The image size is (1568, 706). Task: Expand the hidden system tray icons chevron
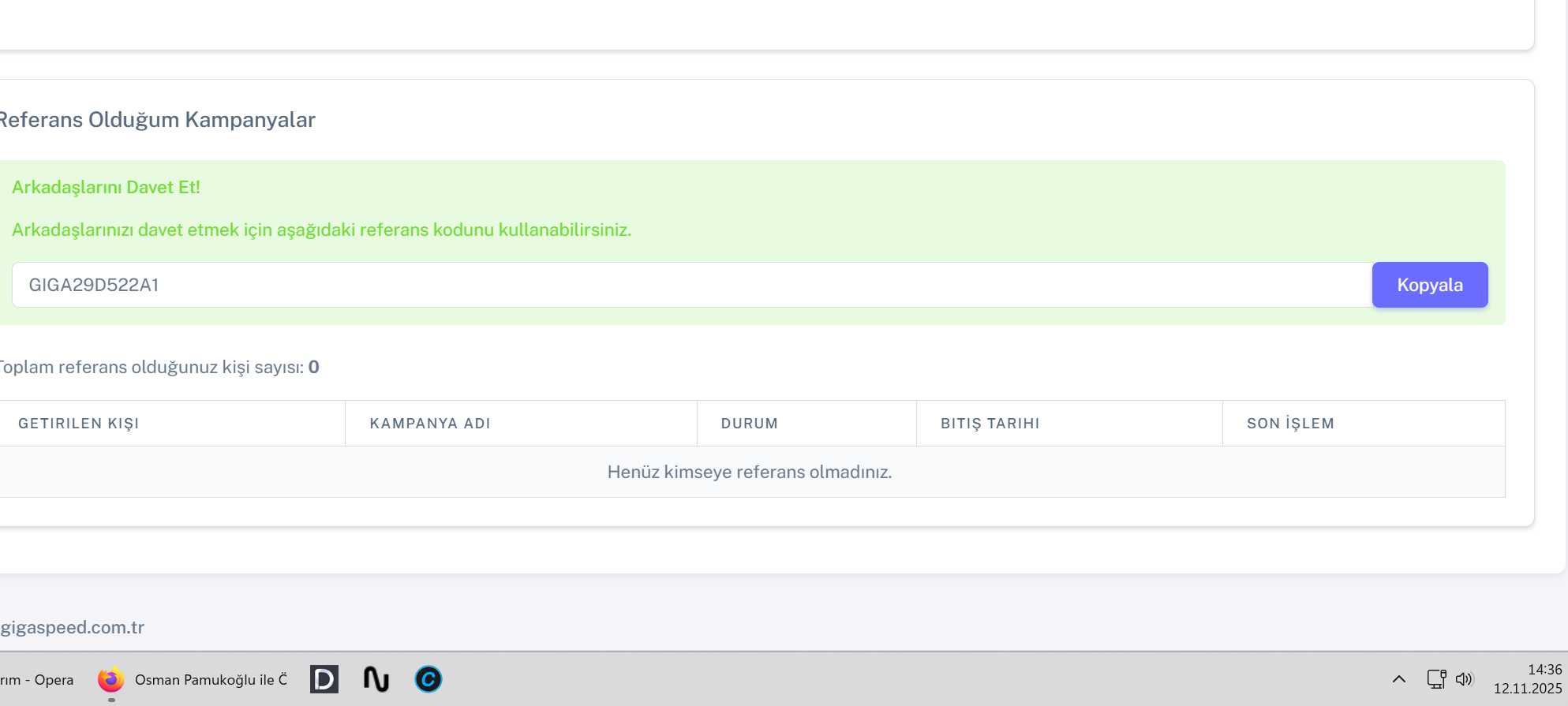pyautogui.click(x=1398, y=679)
